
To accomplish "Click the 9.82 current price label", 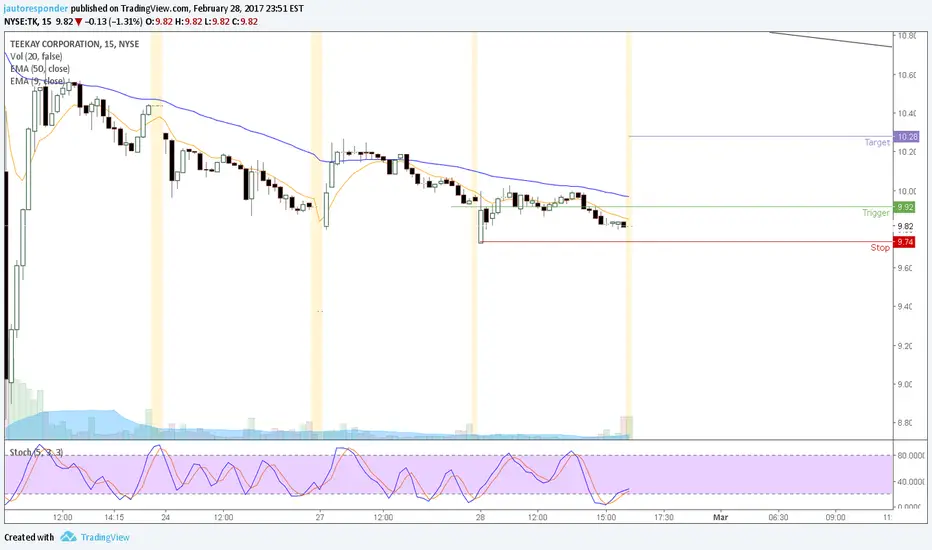I will click(905, 227).
